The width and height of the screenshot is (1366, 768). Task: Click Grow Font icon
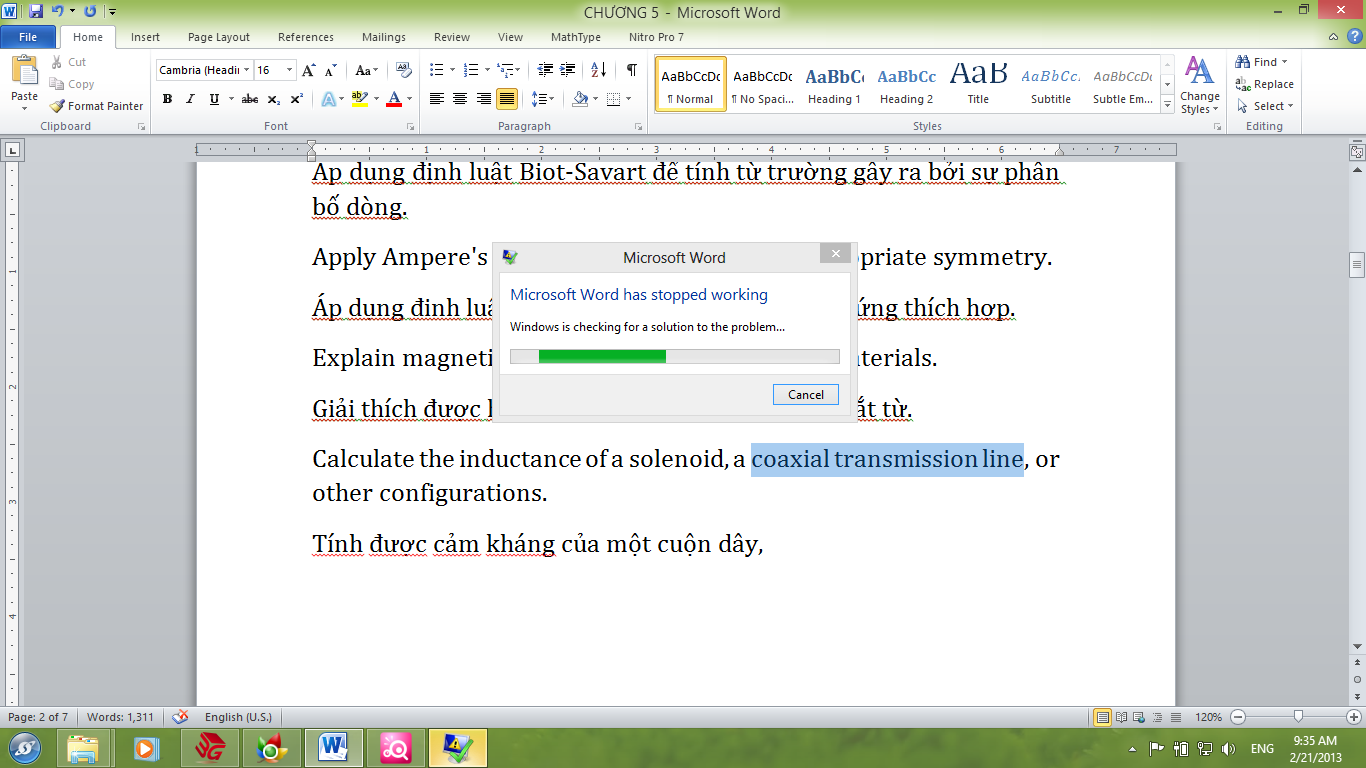309,70
